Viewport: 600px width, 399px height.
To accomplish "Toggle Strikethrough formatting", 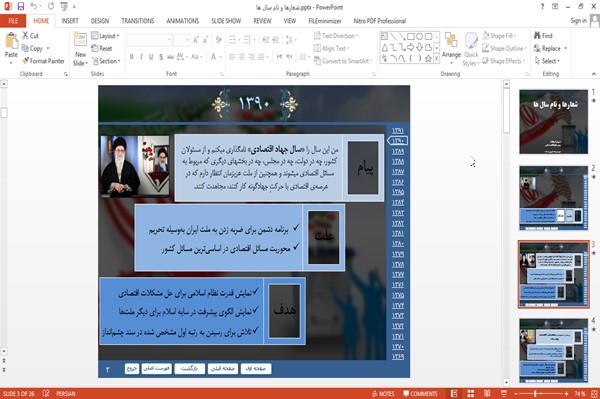I will click(171, 57).
